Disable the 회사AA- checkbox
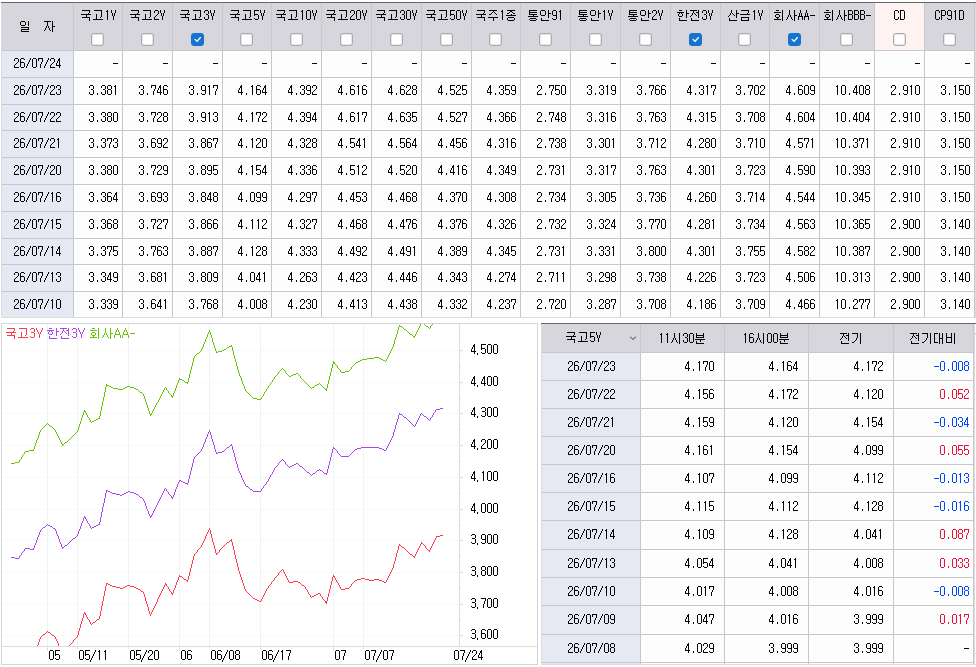 point(794,40)
